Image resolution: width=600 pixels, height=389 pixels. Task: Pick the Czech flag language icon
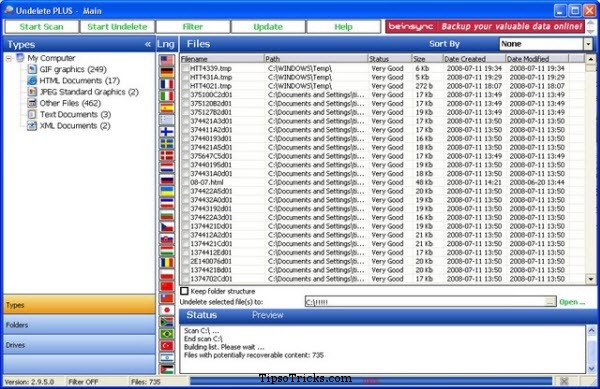pos(166,227)
